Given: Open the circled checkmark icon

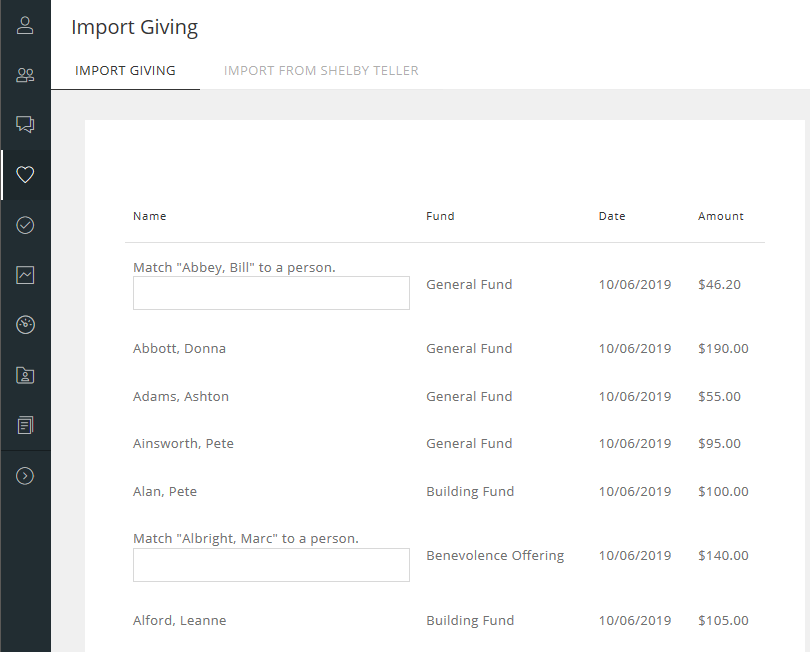Looking at the screenshot, I should pyautogui.click(x=25, y=225).
